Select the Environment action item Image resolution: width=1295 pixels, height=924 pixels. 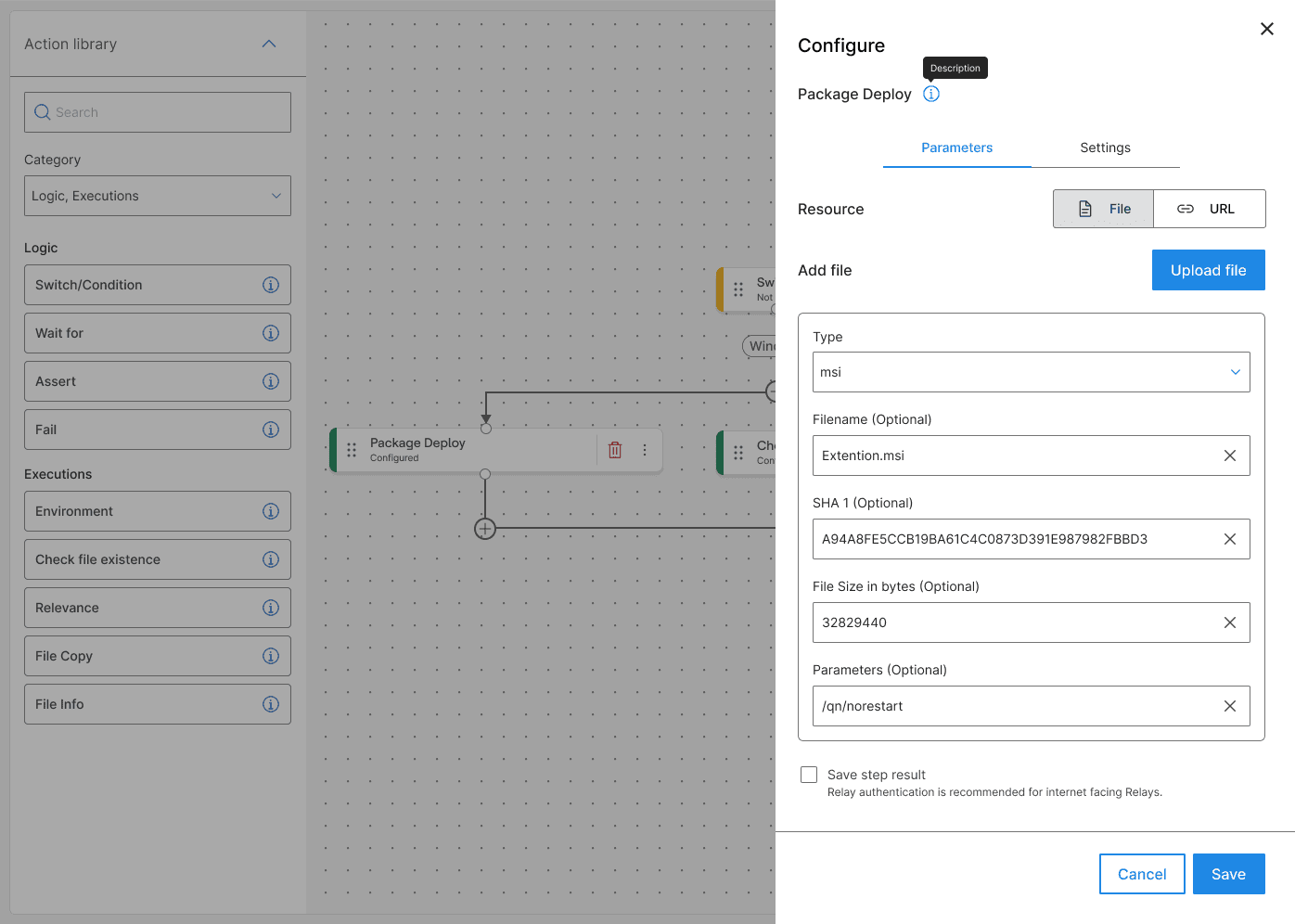pyautogui.click(x=158, y=511)
